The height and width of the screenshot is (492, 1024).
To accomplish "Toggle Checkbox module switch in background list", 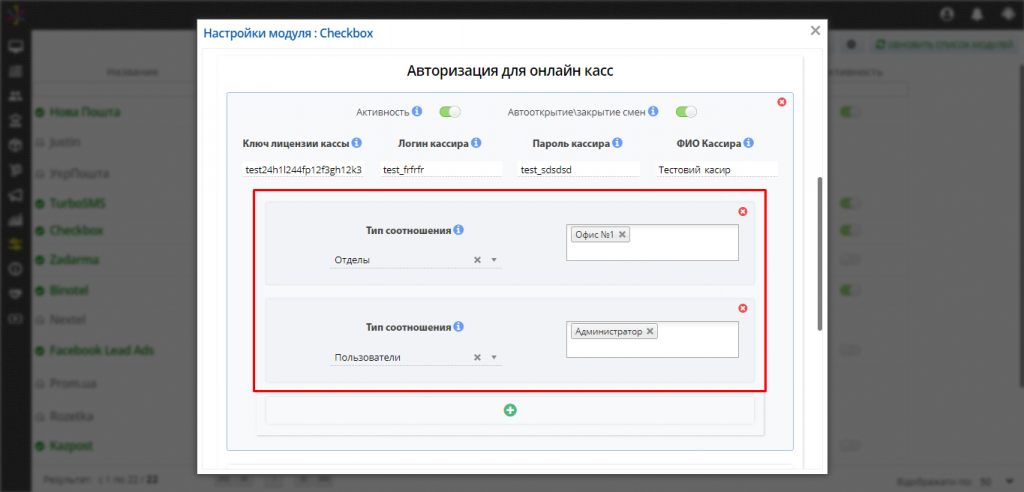I will point(851,231).
